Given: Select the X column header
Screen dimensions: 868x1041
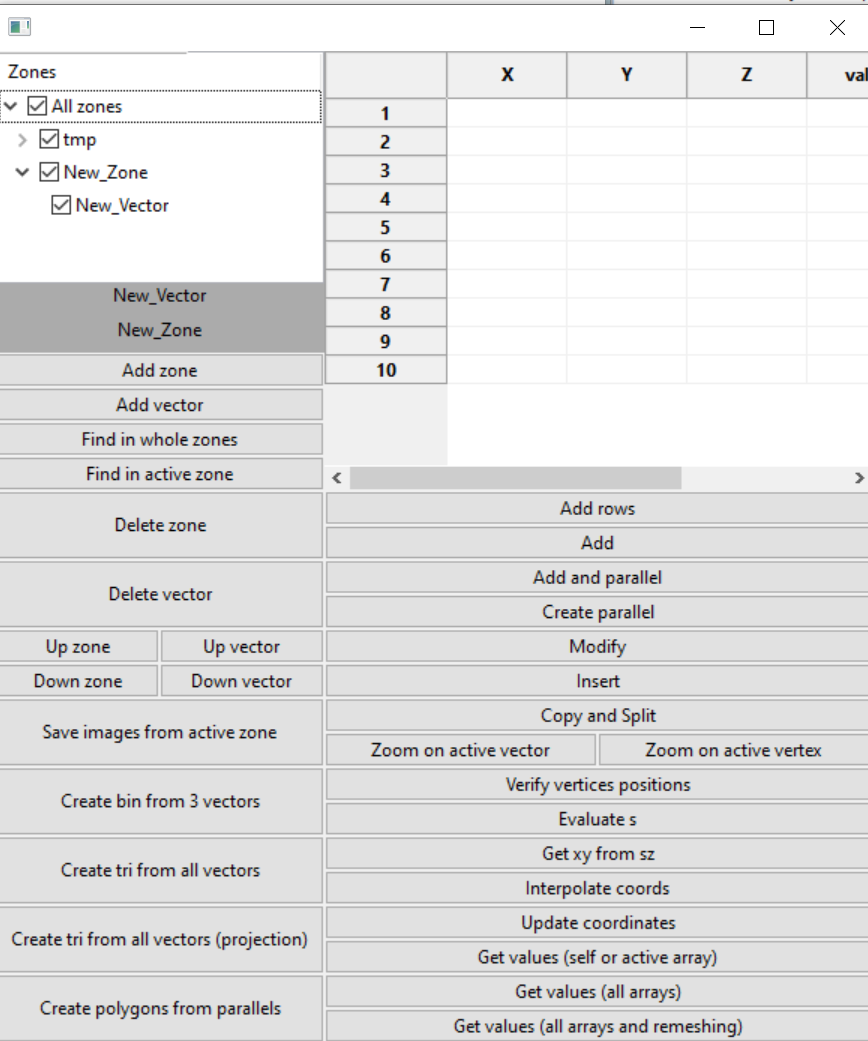Looking at the screenshot, I should tap(507, 75).
